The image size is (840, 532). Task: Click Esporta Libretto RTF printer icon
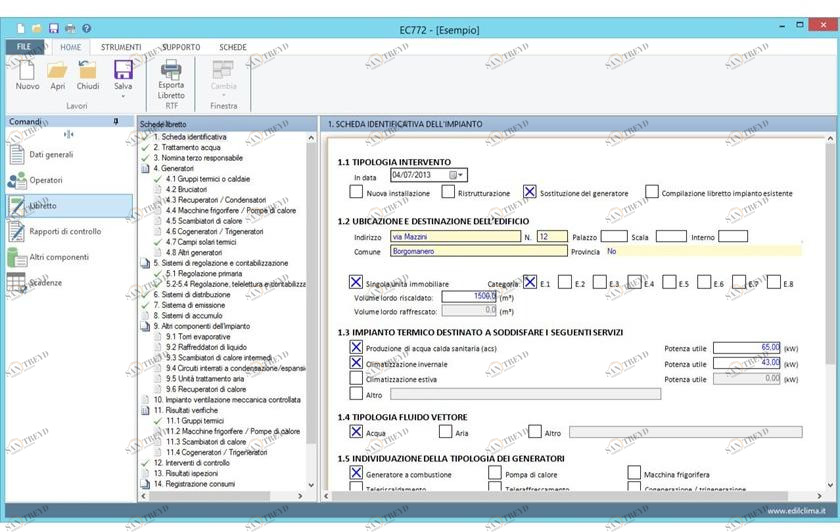171,70
